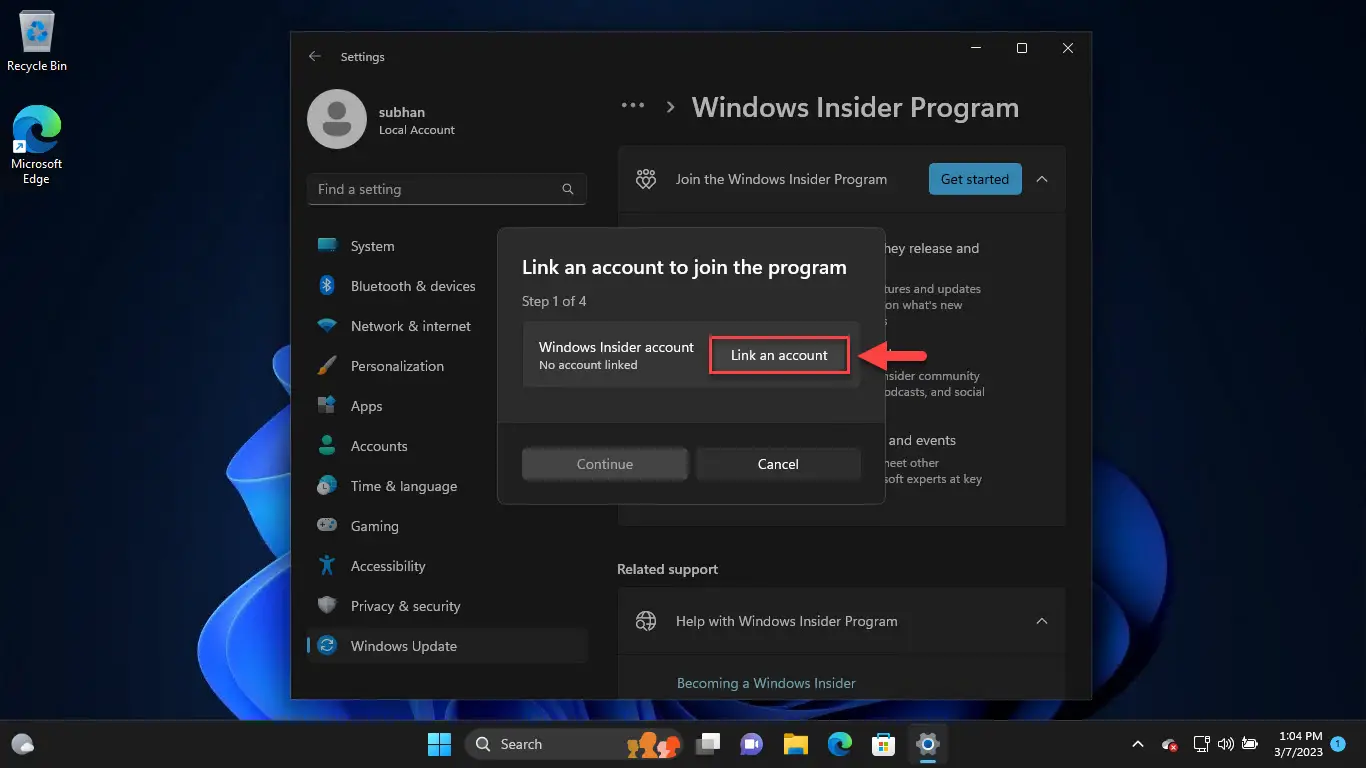
Task: Open the Microsoft Edge desktop shortcut
Action: pyautogui.click(x=37, y=145)
